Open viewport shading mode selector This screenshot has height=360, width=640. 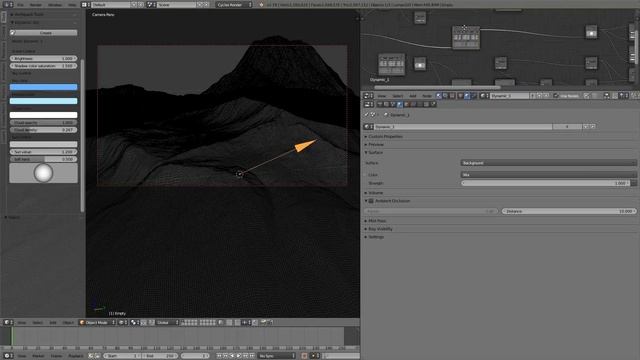tap(122, 322)
